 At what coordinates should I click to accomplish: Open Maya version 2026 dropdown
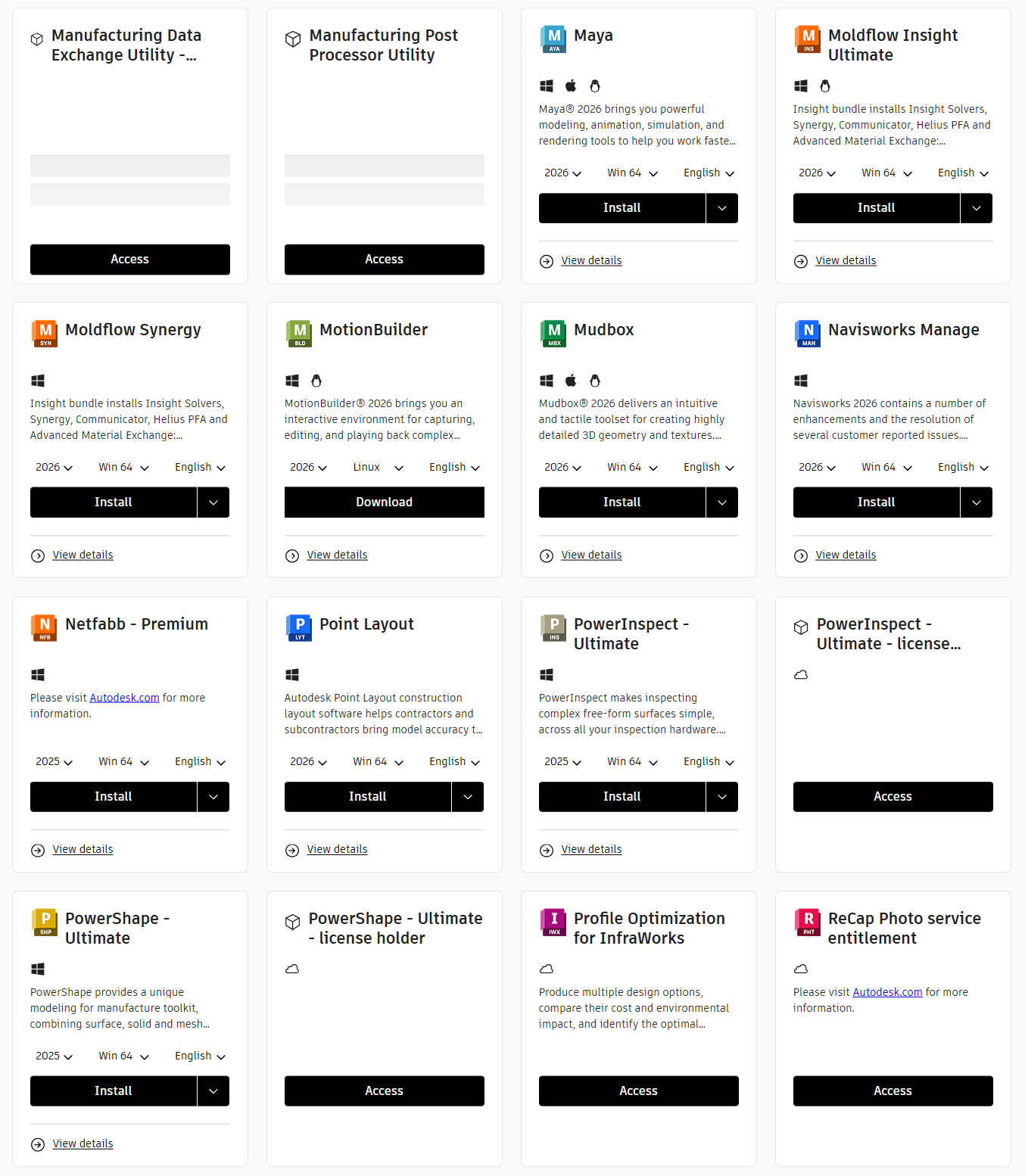pos(562,173)
